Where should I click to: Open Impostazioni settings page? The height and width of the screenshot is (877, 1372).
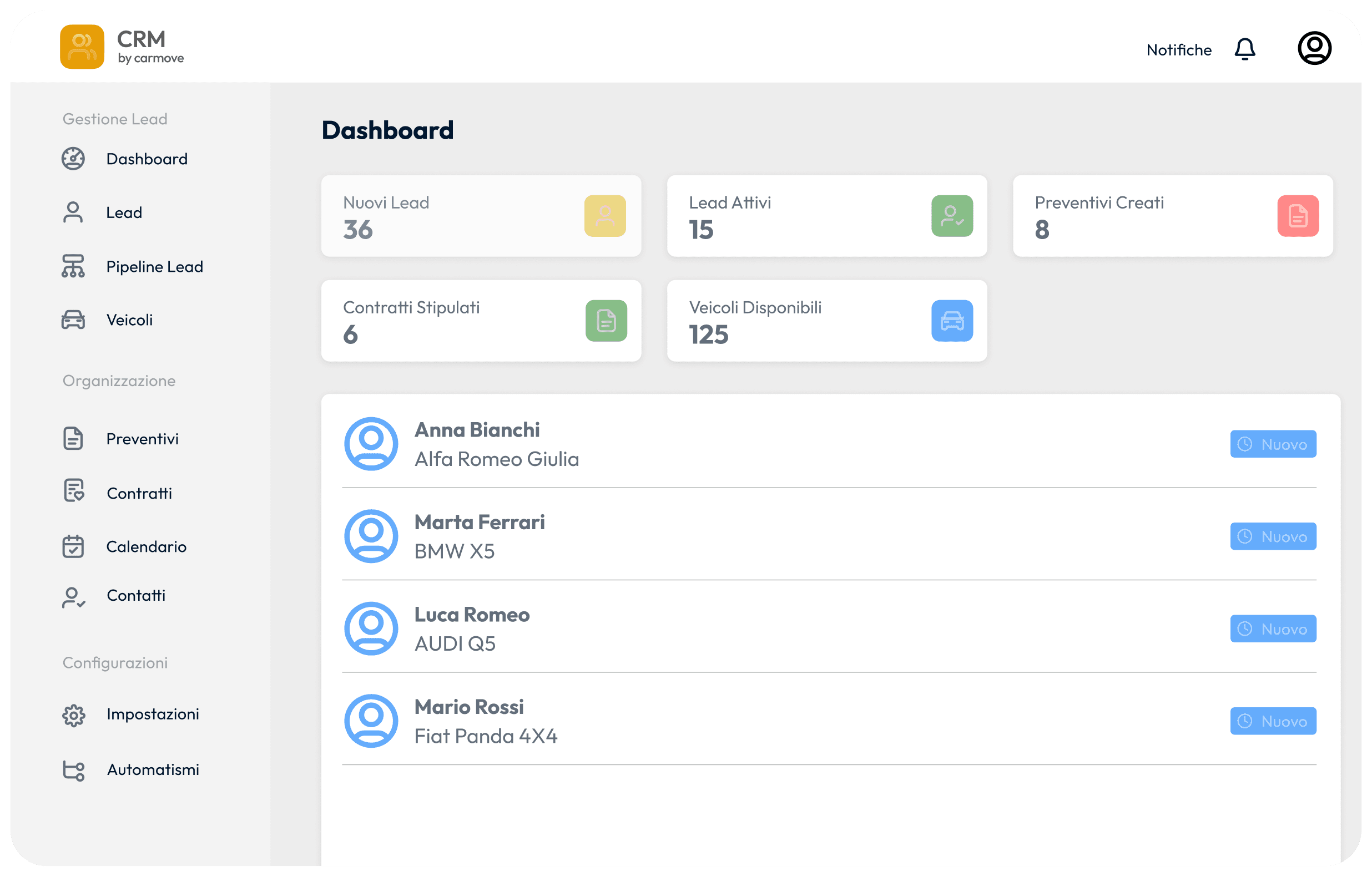tap(152, 714)
